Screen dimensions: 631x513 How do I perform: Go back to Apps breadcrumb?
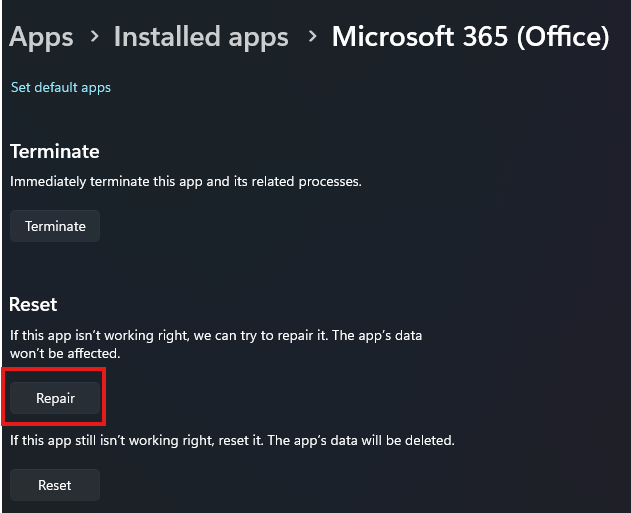click(41, 37)
